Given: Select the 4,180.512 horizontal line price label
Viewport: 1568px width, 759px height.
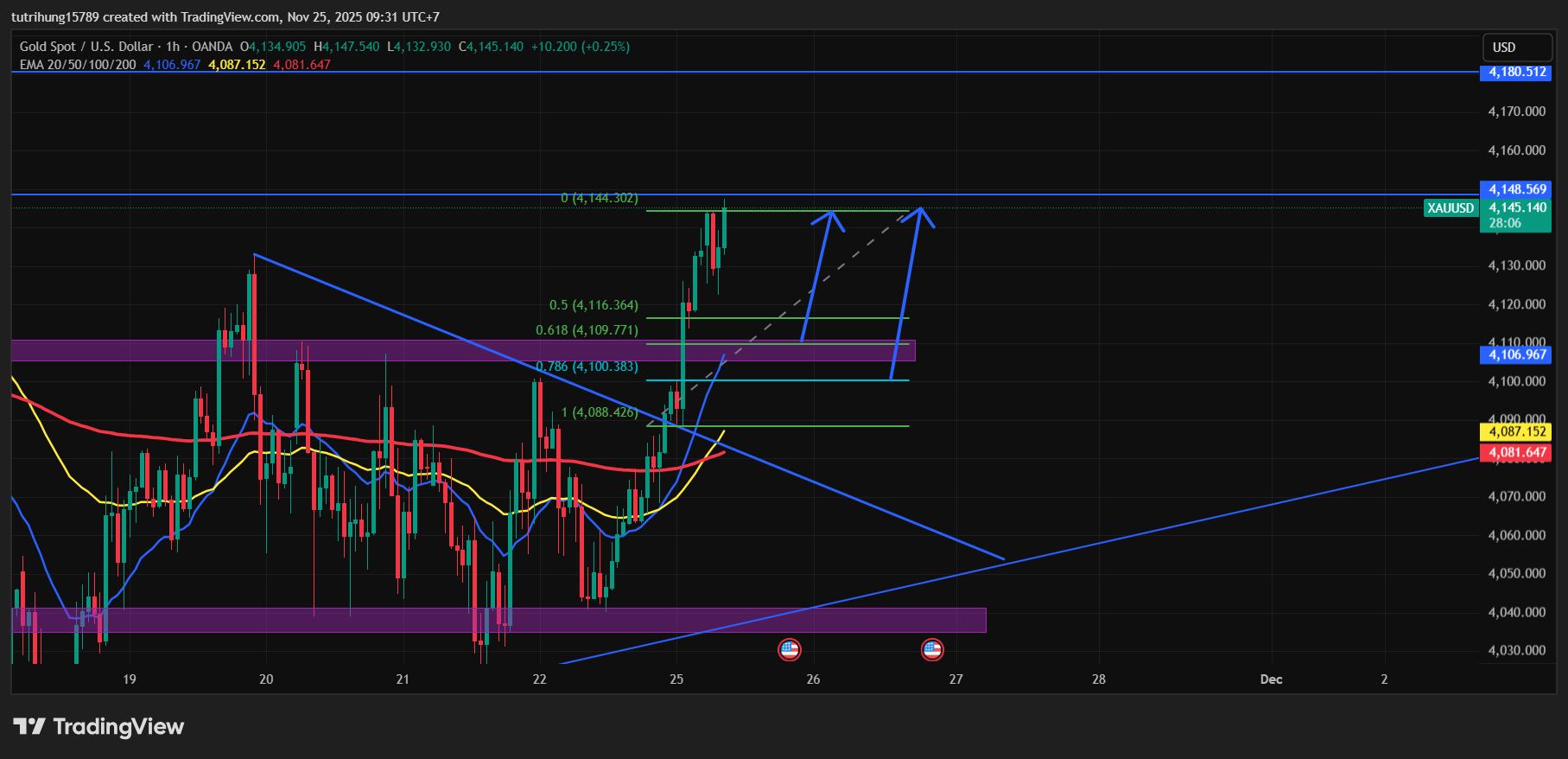Looking at the screenshot, I should pos(1516,73).
